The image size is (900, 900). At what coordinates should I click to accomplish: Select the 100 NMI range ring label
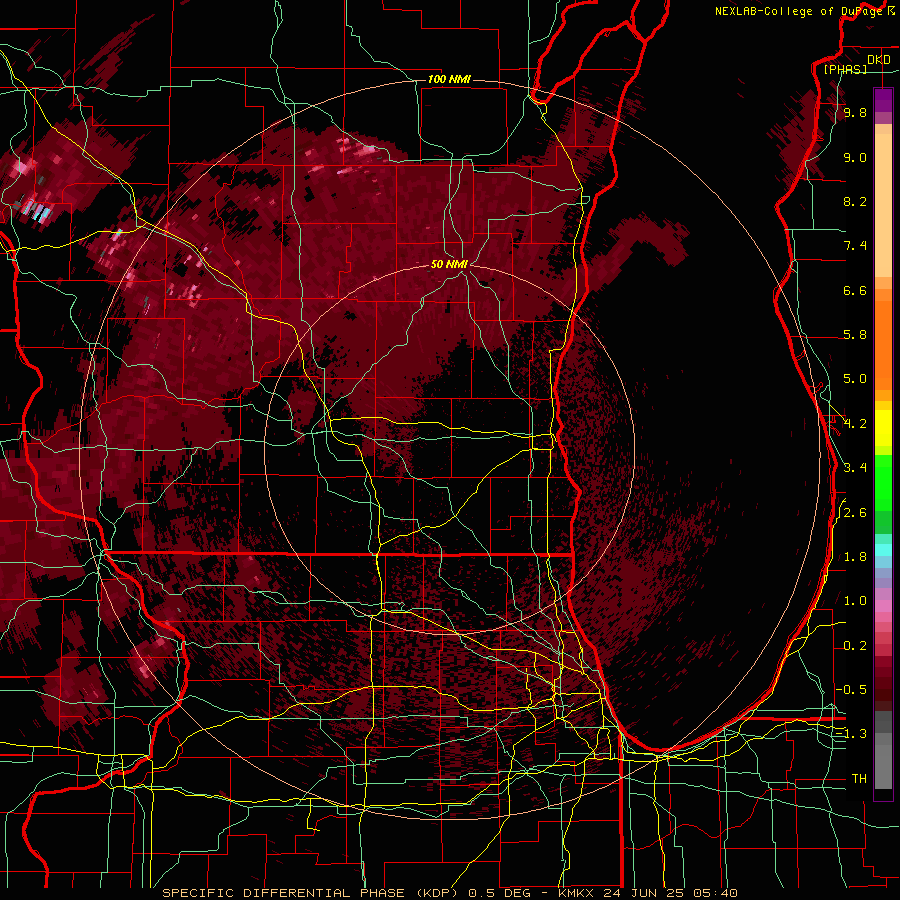(449, 79)
